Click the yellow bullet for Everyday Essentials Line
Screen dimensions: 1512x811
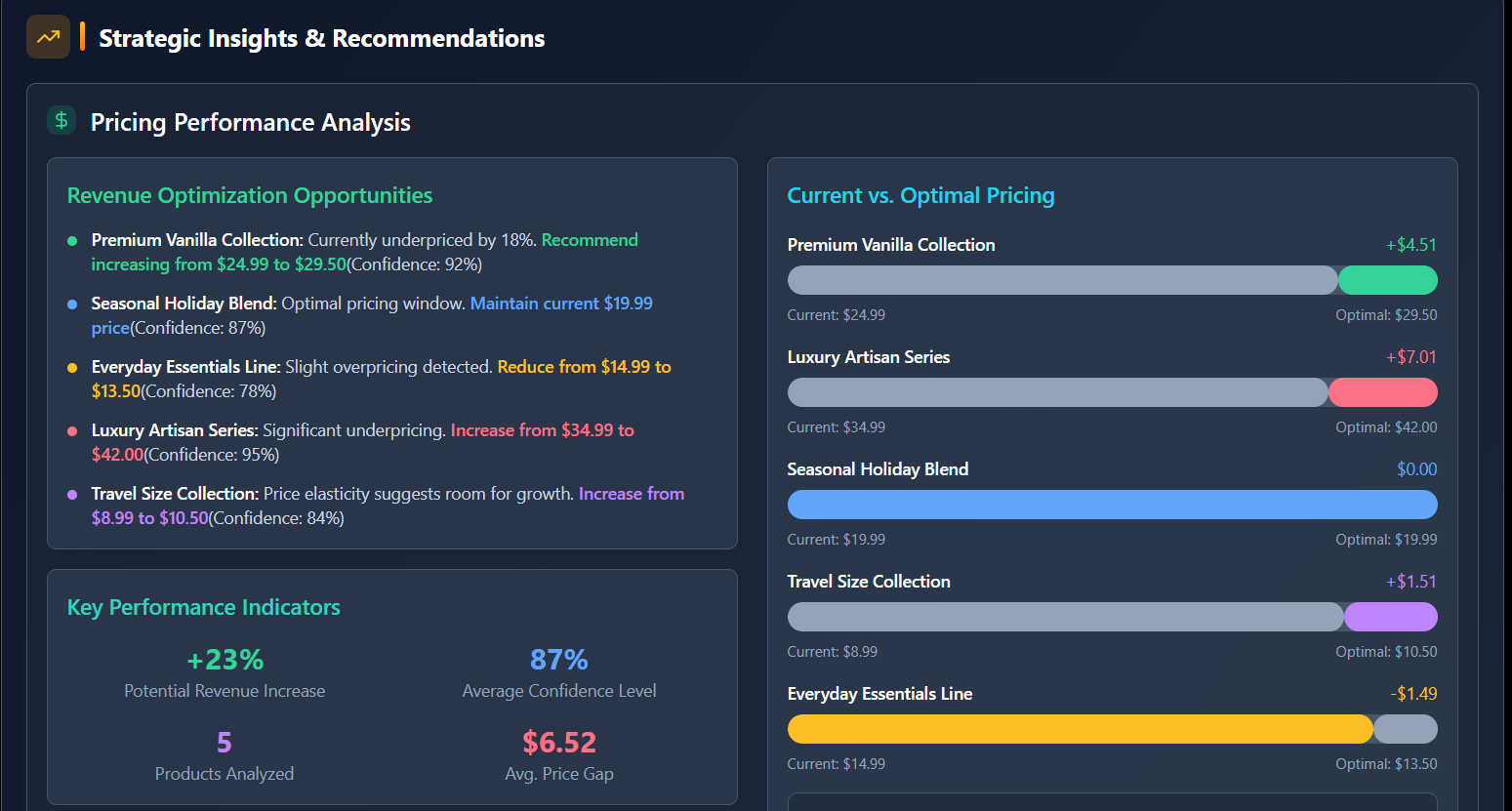(72, 368)
